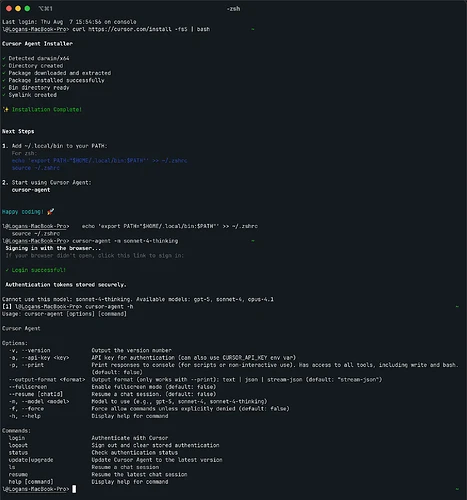Click the checkmark beside Symlink created
Viewport: 467px width, 500px height.
4,95
